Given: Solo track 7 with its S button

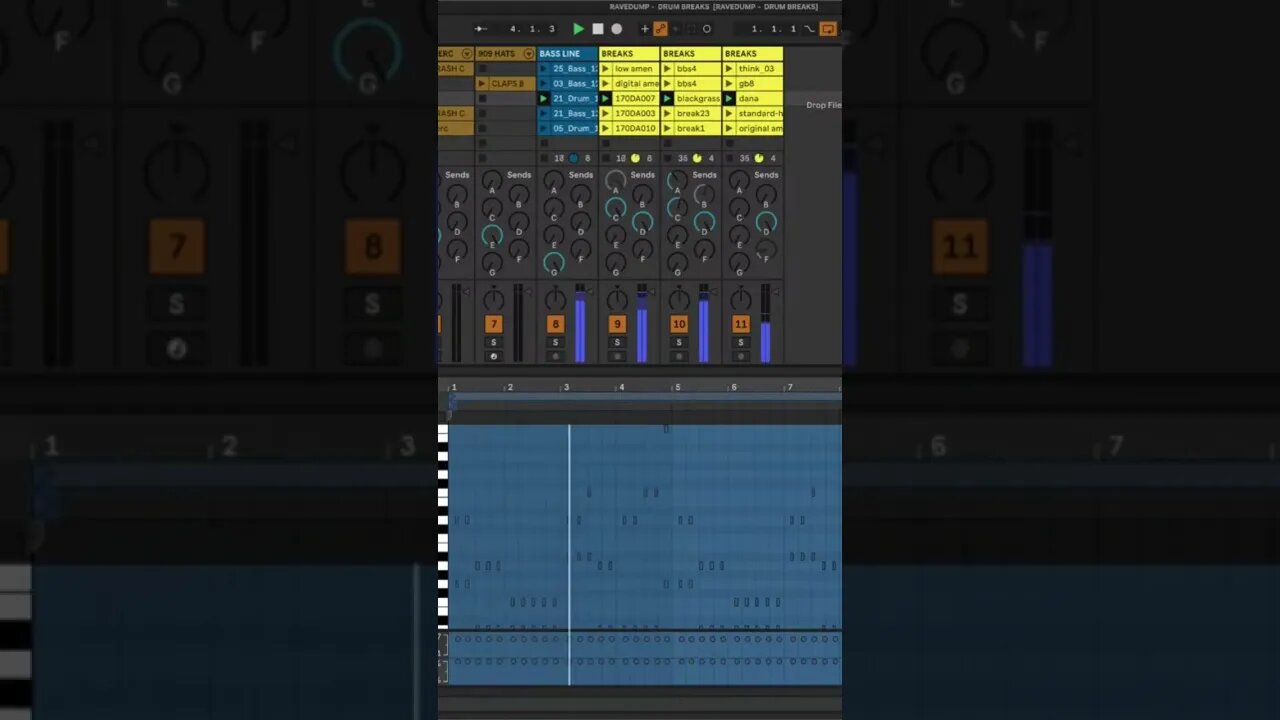Looking at the screenshot, I should coord(493,342).
